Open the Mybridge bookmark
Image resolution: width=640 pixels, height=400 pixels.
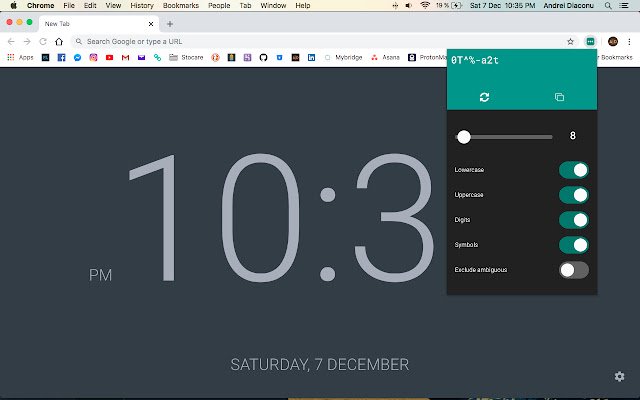click(x=344, y=58)
